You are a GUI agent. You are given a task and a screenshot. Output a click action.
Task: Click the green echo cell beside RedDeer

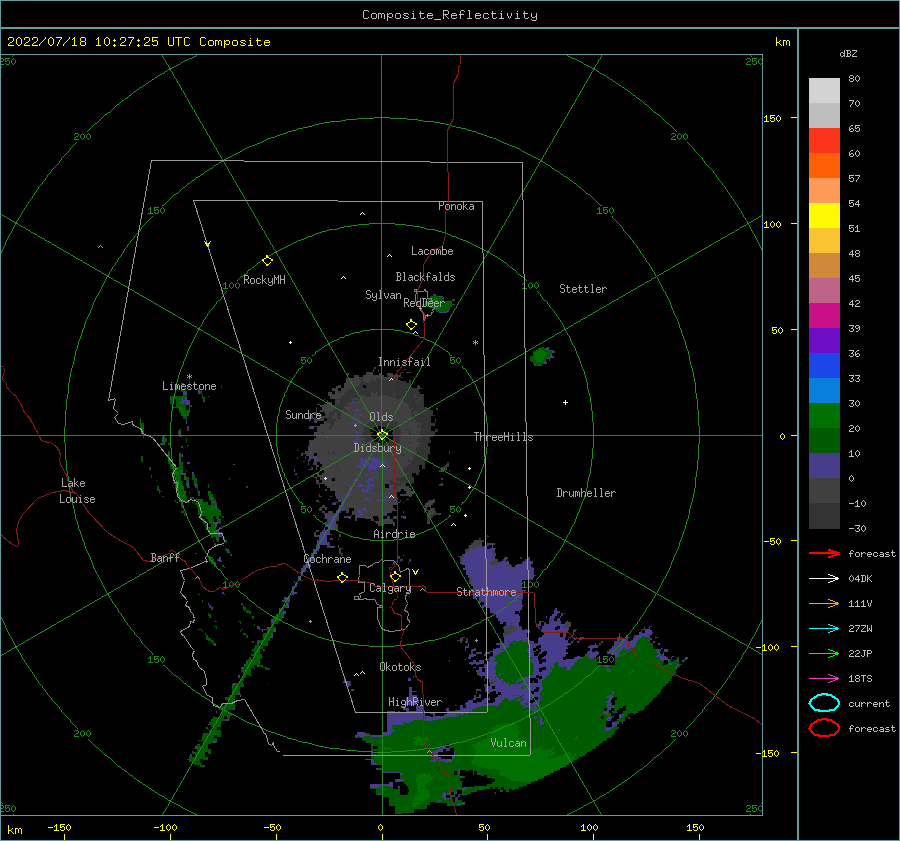pos(443,304)
